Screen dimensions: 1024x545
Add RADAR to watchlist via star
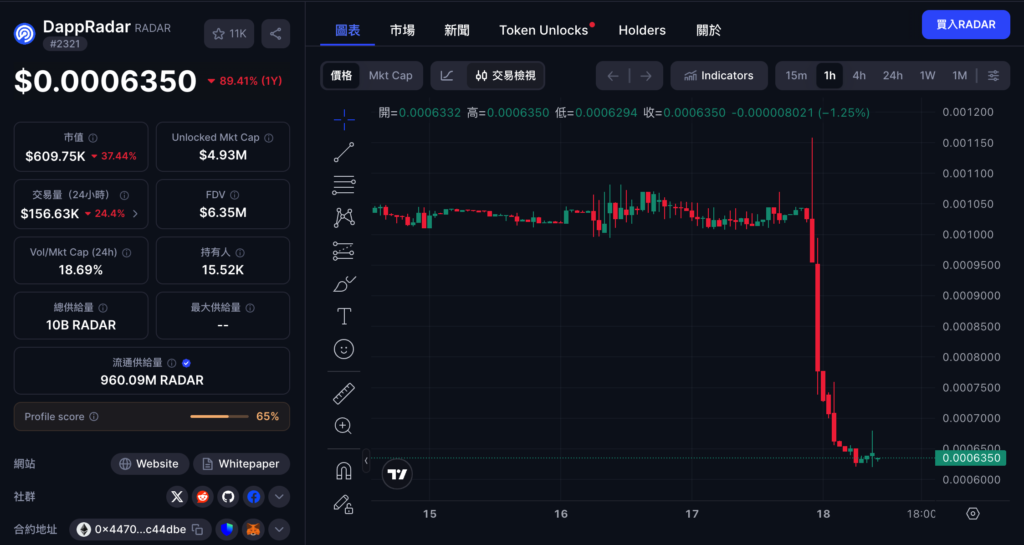click(229, 34)
